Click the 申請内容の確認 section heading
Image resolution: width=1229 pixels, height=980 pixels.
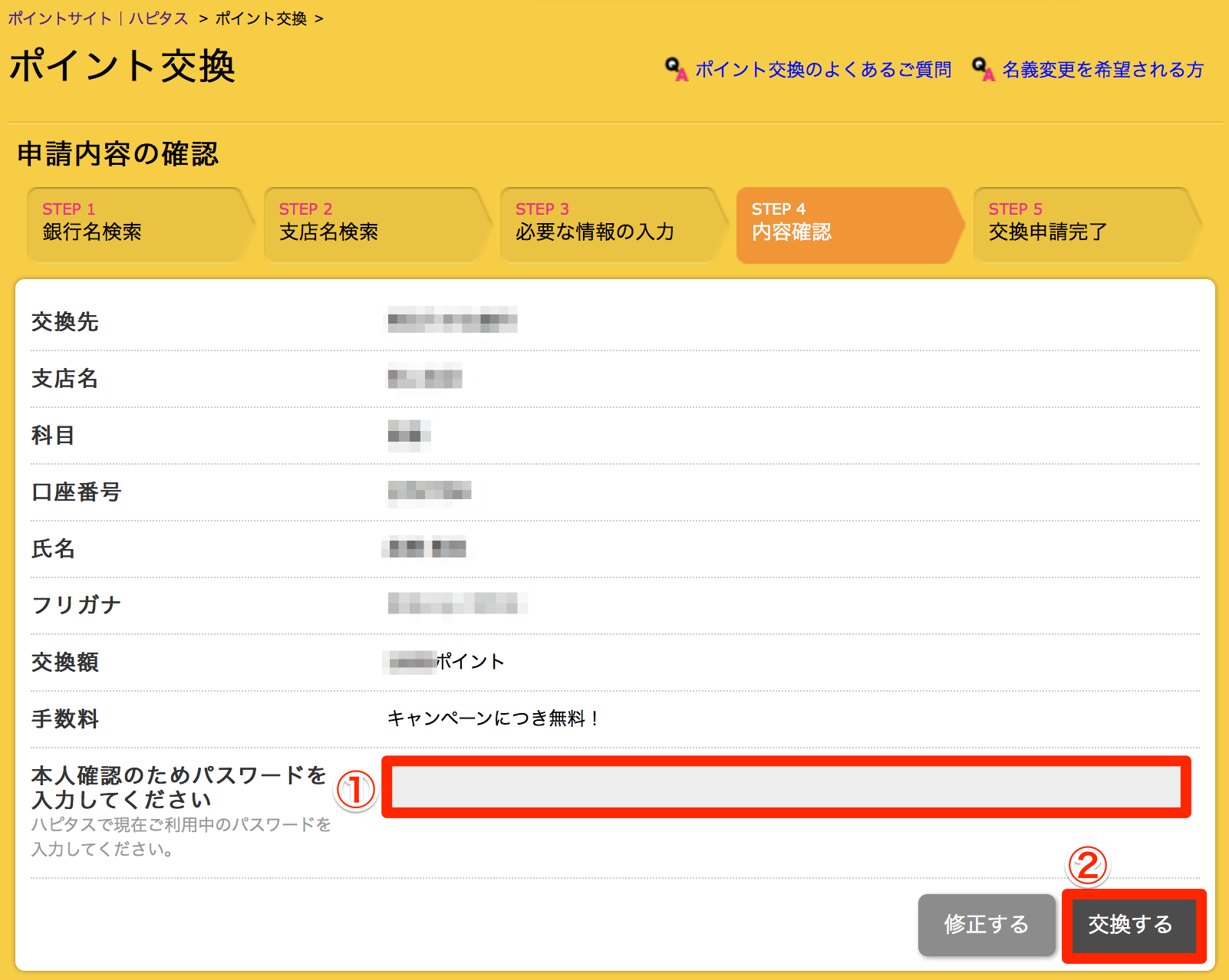118,153
